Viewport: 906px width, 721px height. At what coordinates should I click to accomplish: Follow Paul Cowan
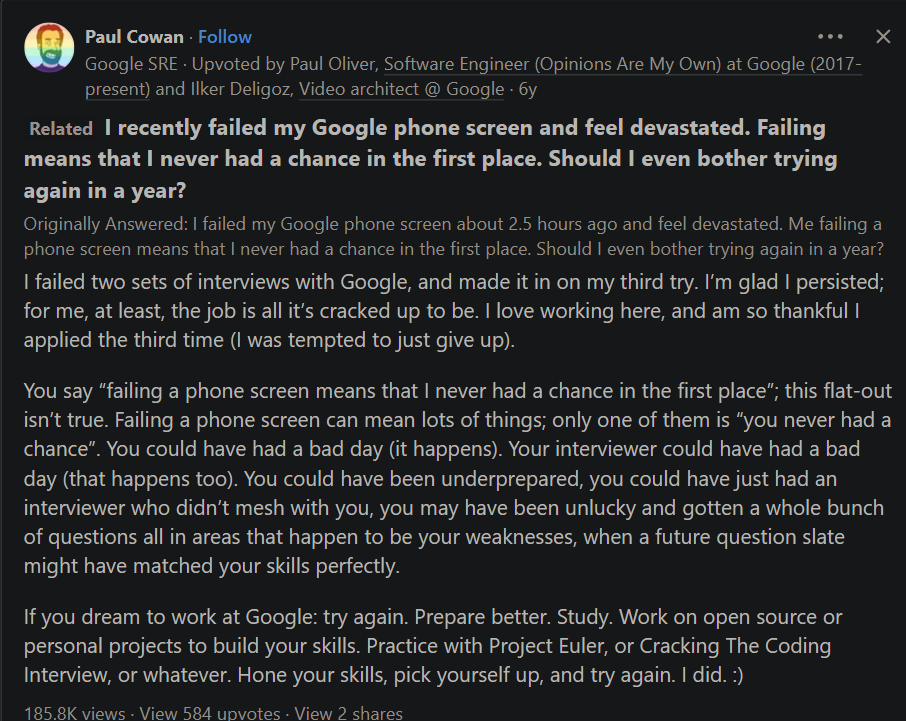[225, 37]
